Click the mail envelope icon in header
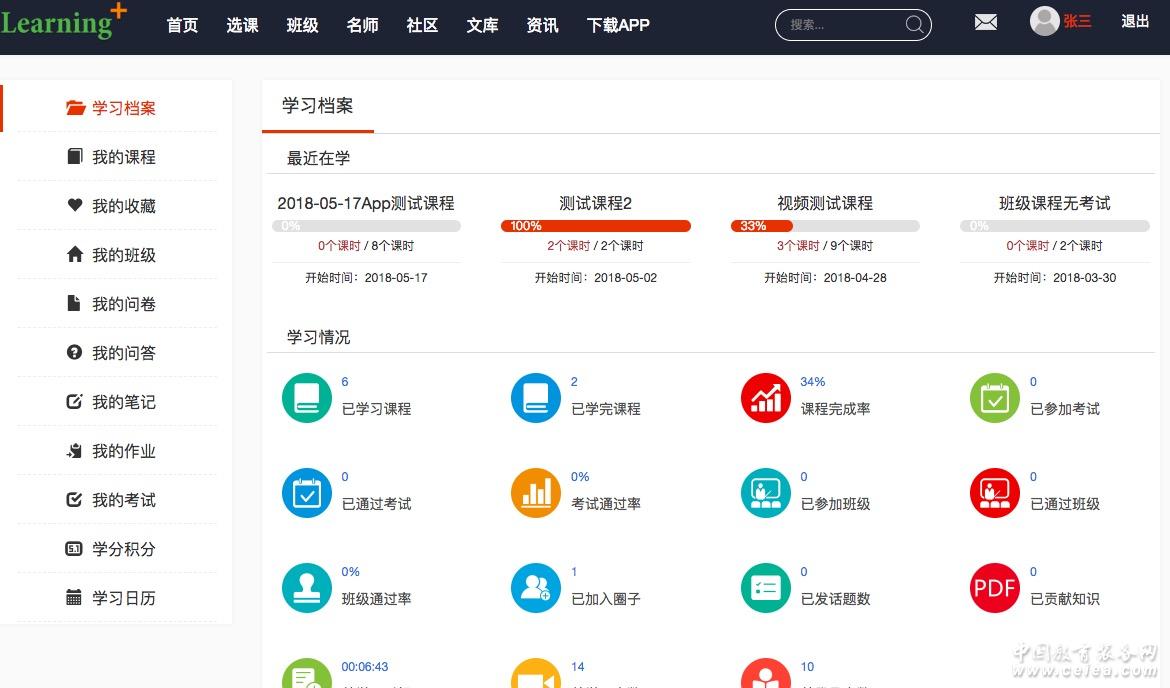 pos(986,22)
